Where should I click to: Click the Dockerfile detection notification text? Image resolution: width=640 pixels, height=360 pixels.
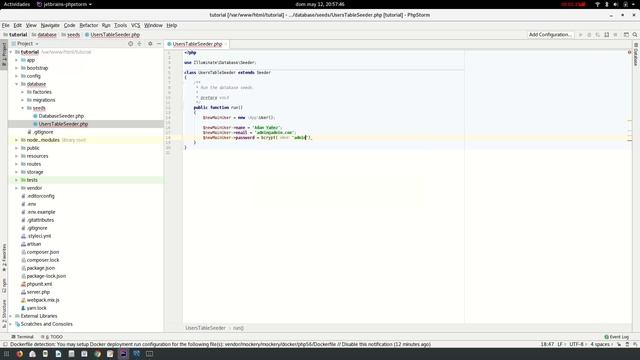point(220,344)
